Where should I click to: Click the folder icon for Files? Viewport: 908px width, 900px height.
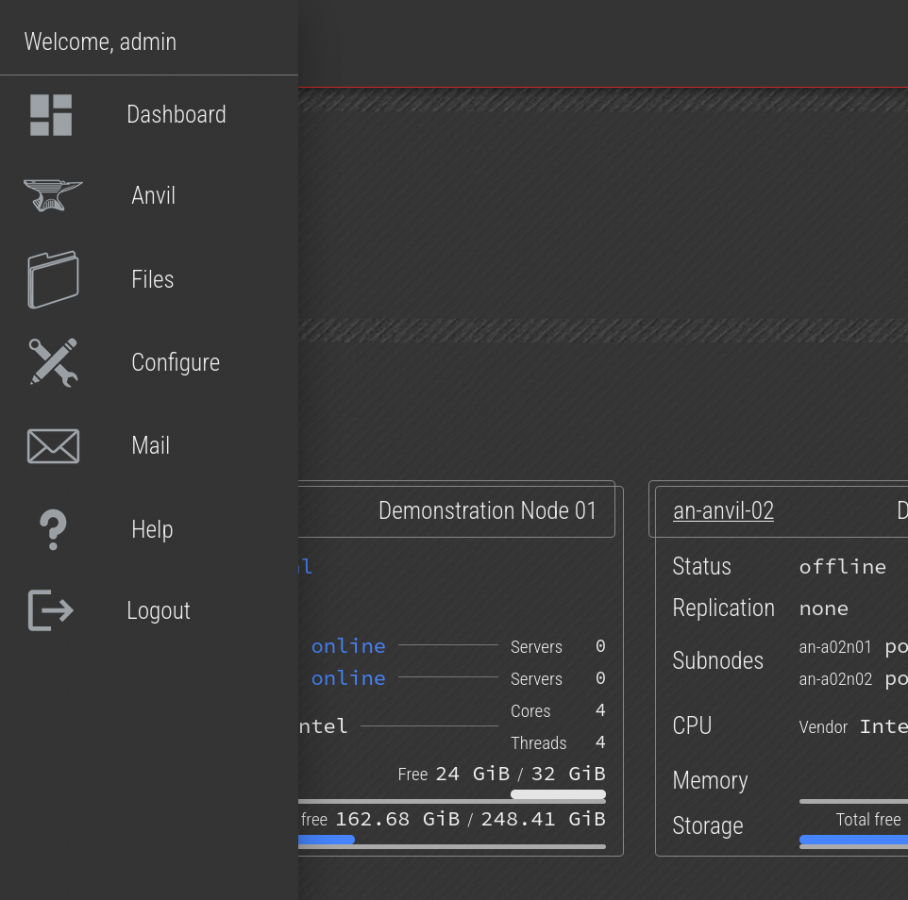[x=52, y=279]
